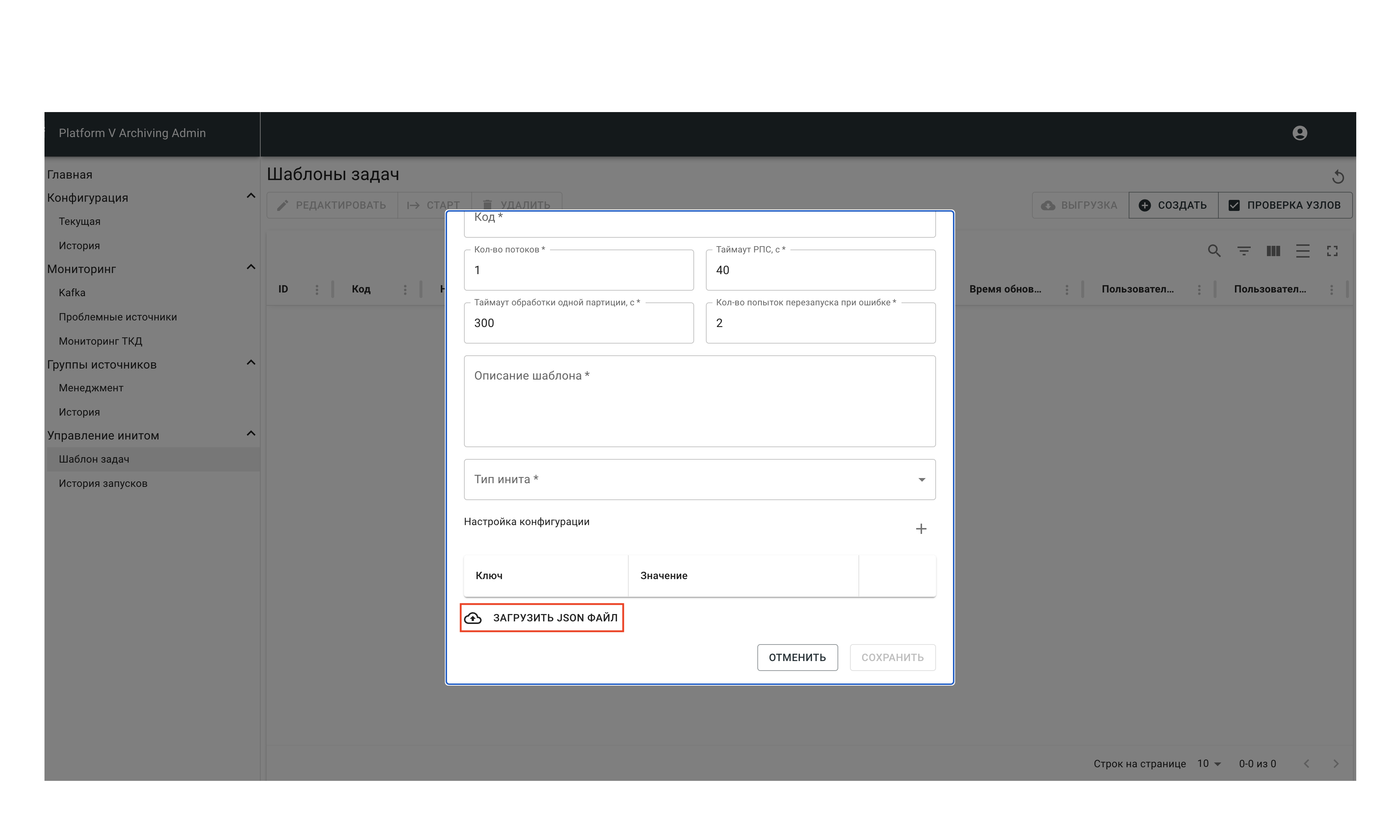Click the Описание шаблона text area
1400x840 pixels.
click(x=699, y=401)
